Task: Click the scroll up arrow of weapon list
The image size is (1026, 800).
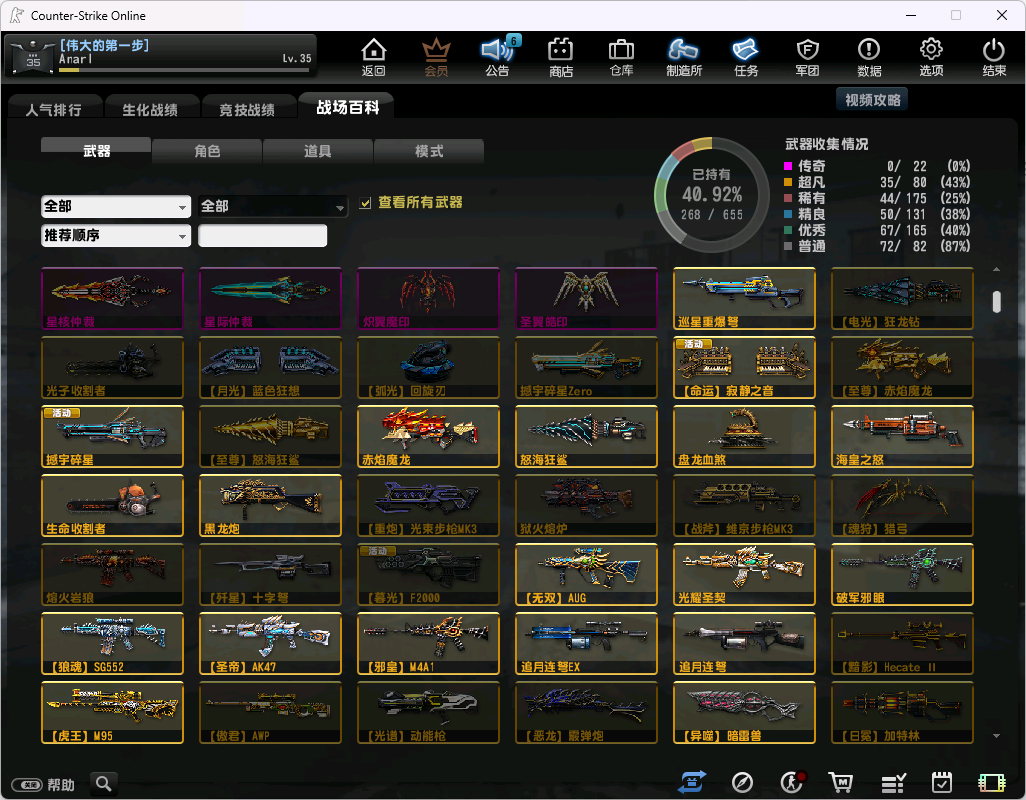Action: [996, 270]
